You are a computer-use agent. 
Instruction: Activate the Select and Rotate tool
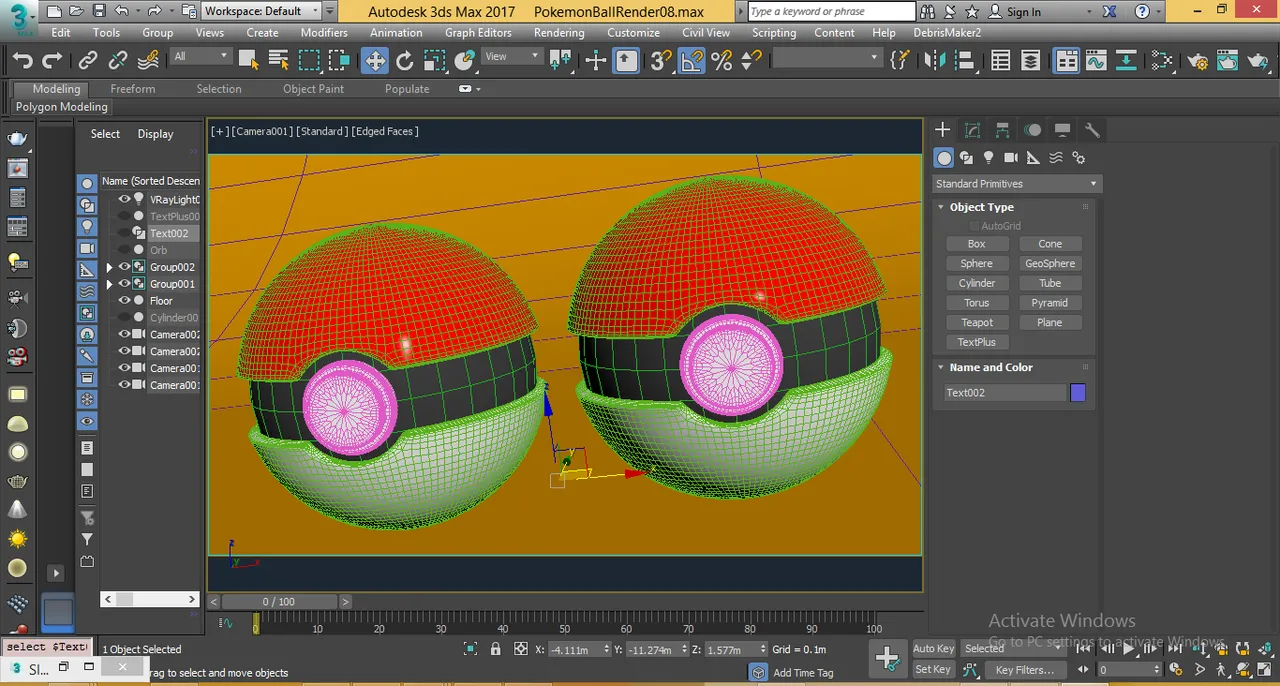[405, 61]
